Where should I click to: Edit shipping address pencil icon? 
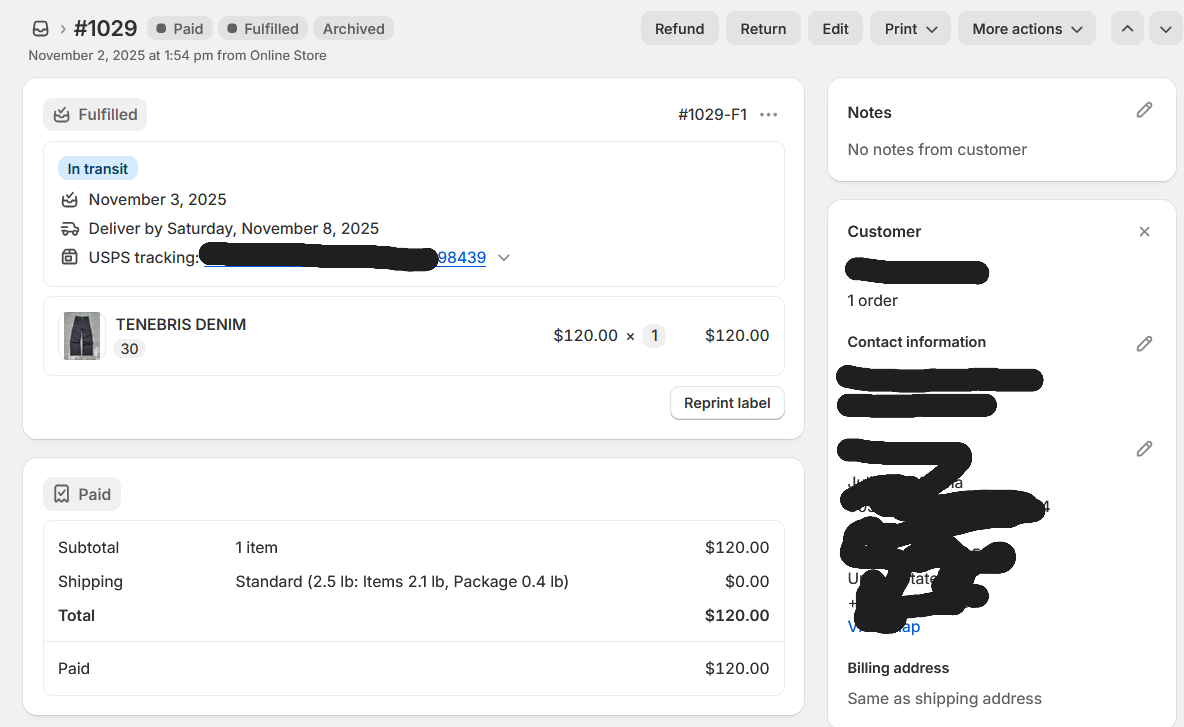click(x=1145, y=449)
